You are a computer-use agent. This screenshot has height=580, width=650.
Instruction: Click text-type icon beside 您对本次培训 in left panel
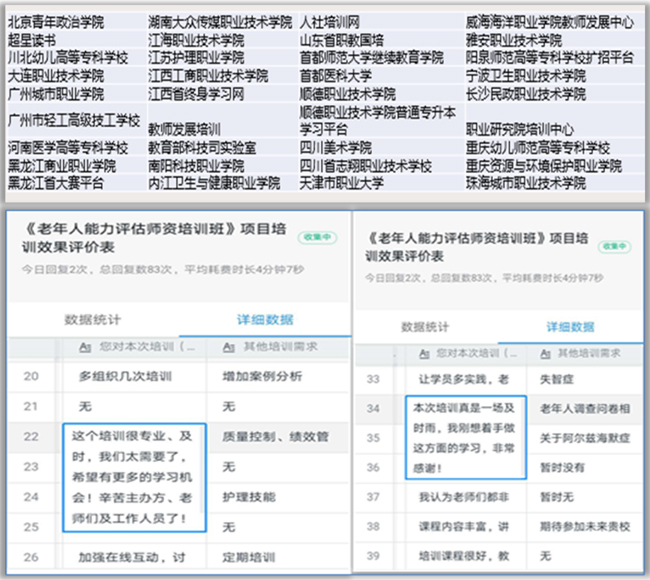pyautogui.click(x=85, y=347)
